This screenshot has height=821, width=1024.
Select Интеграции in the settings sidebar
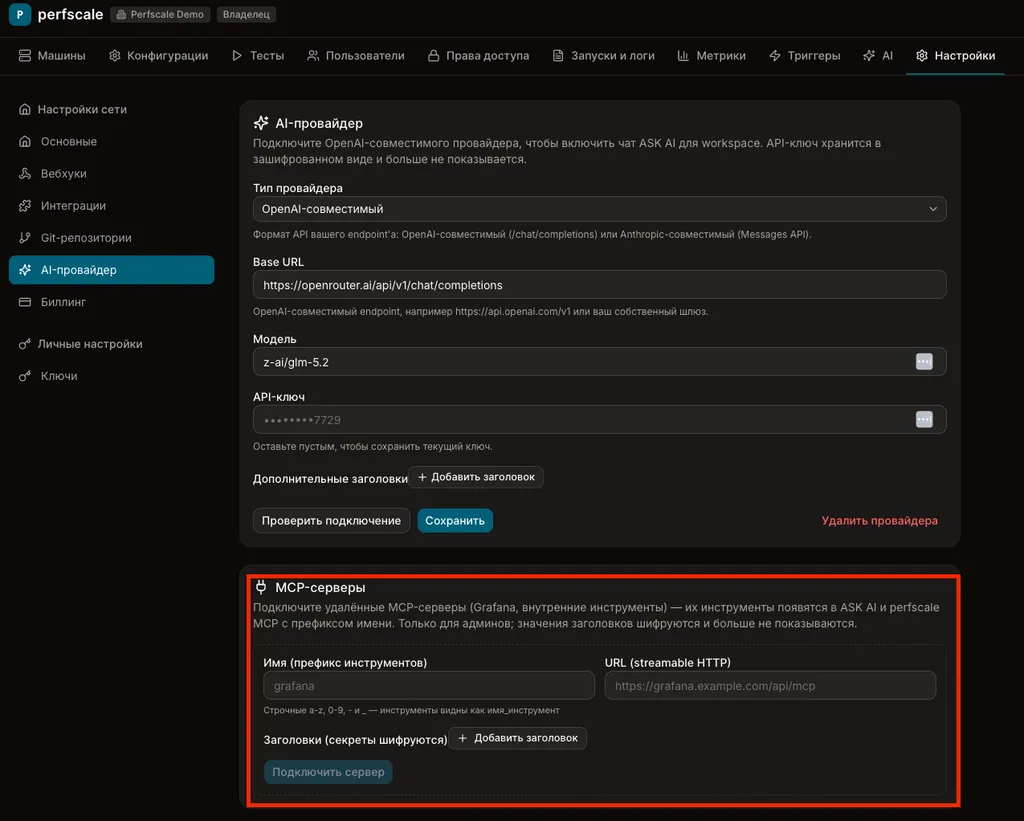click(112, 206)
